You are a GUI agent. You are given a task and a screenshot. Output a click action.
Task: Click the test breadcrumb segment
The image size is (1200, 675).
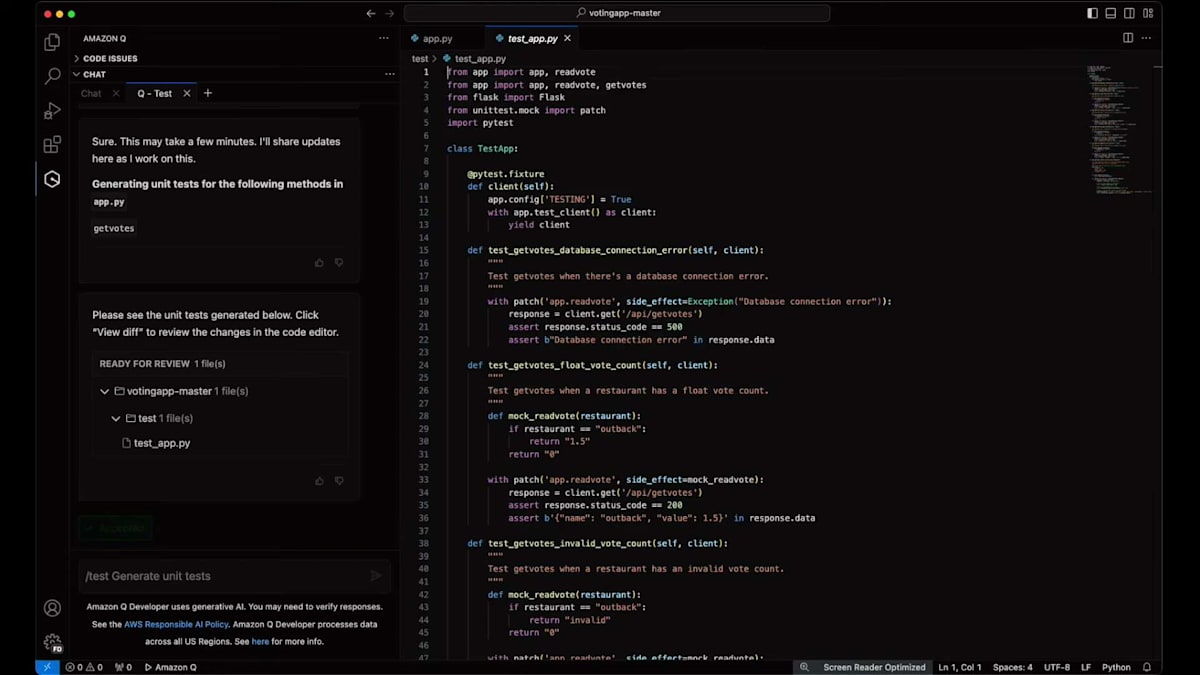click(420, 59)
